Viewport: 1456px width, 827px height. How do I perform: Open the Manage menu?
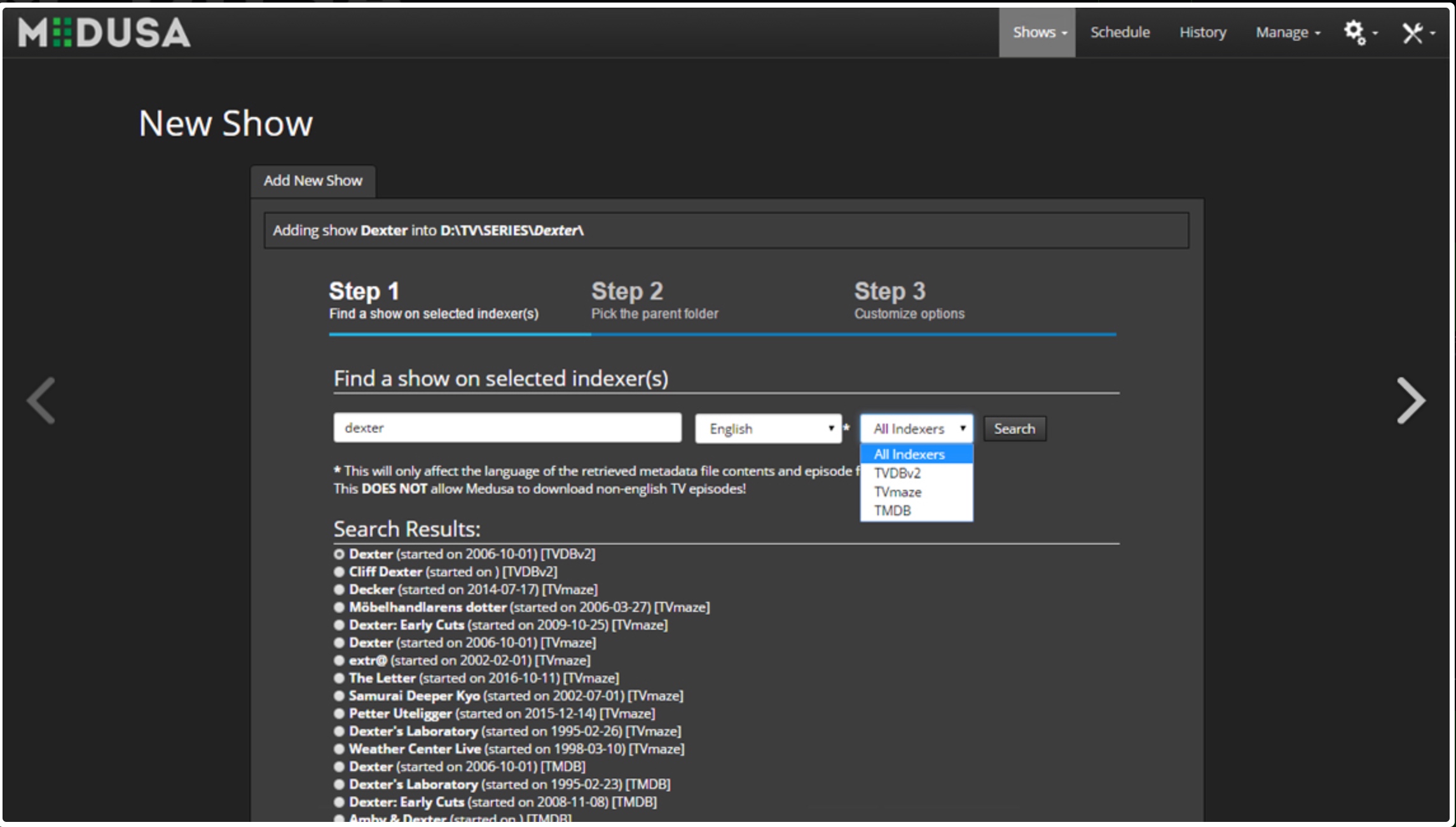(x=1288, y=32)
